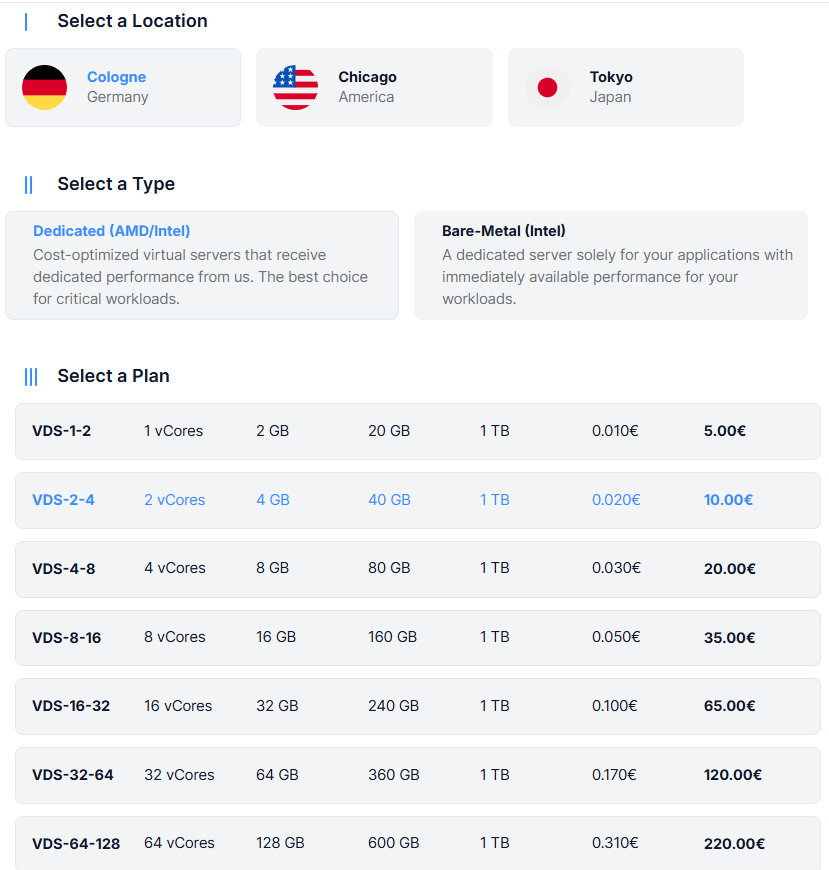Select the VDS-32-64 plan
The height and width of the screenshot is (870, 829).
click(417, 775)
